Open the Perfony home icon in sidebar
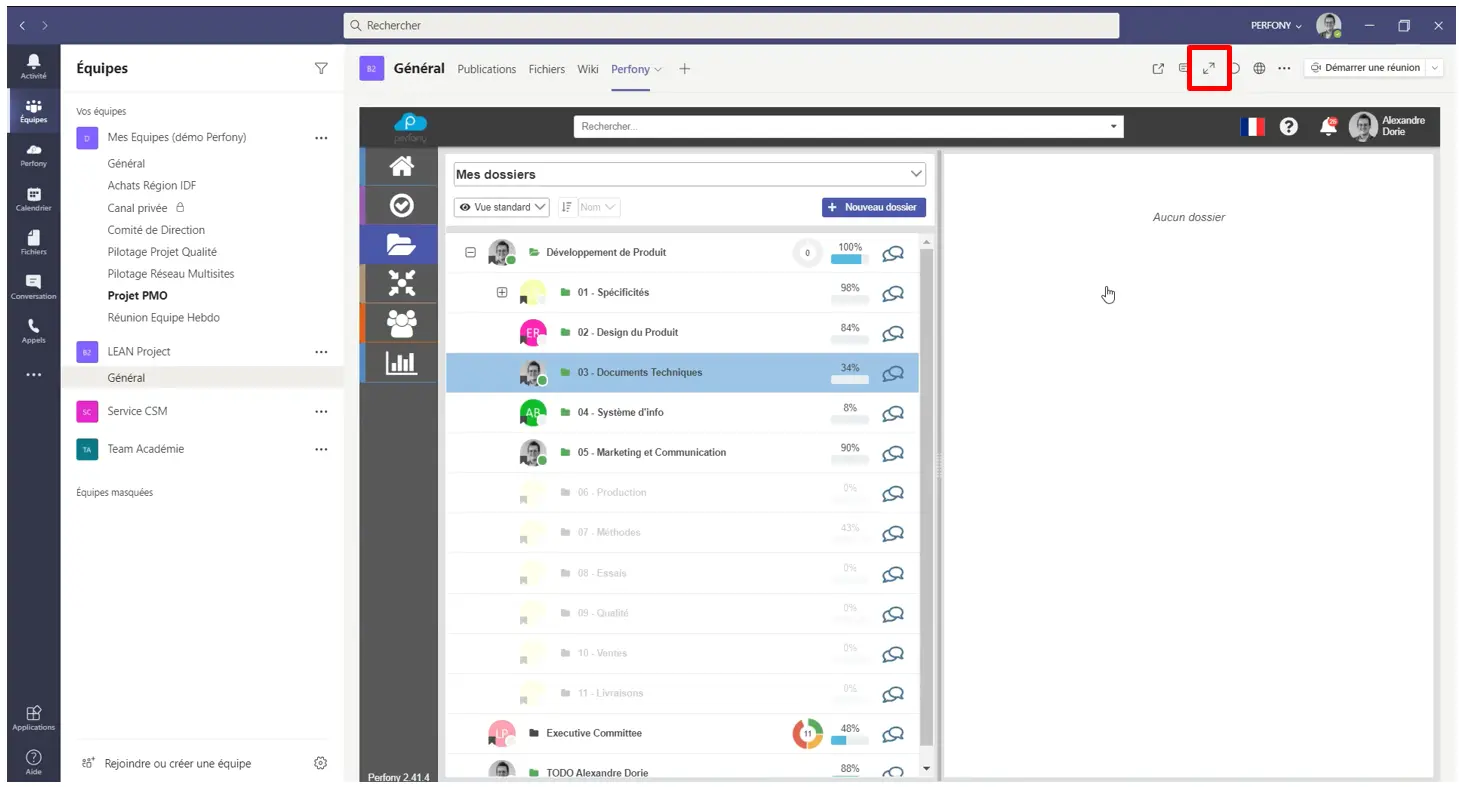Screen dimensions: 1459x787 (x=400, y=166)
